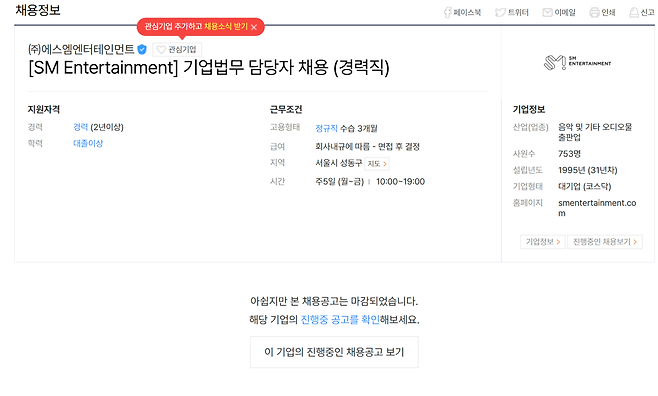Click the 대기업 (코스닥) company type

(x=585, y=186)
